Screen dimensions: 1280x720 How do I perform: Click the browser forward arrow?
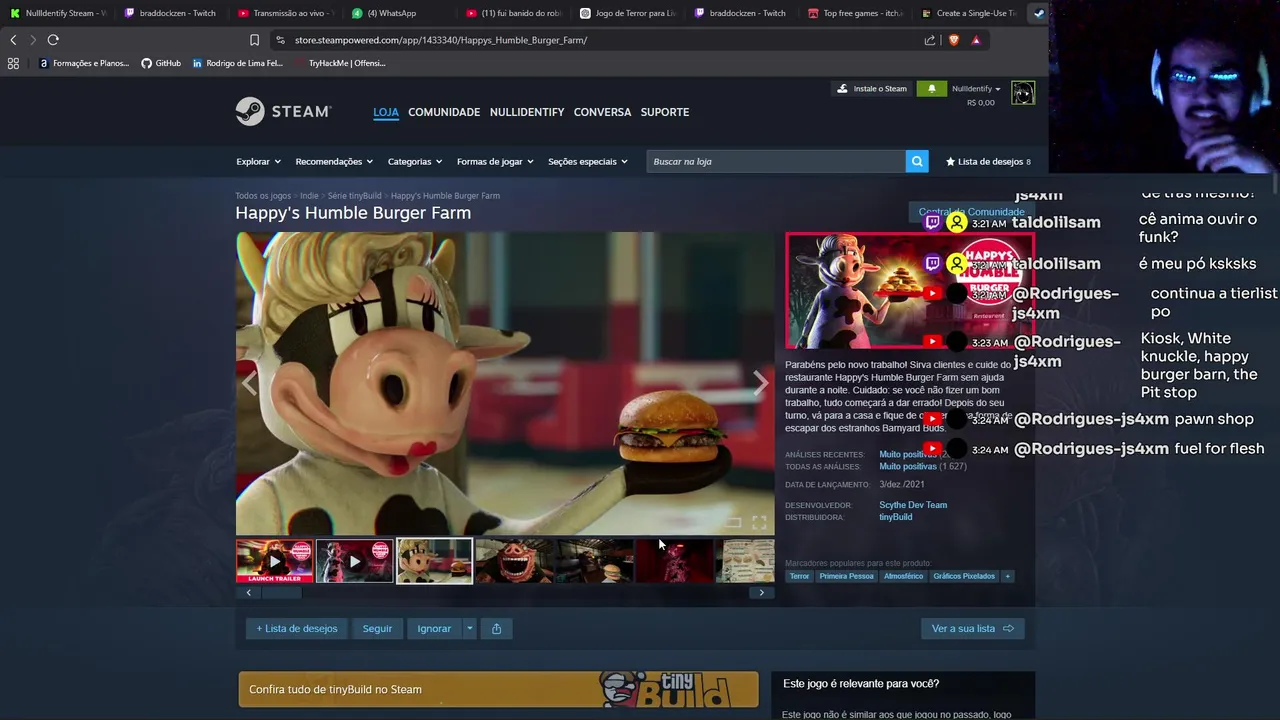[33, 40]
